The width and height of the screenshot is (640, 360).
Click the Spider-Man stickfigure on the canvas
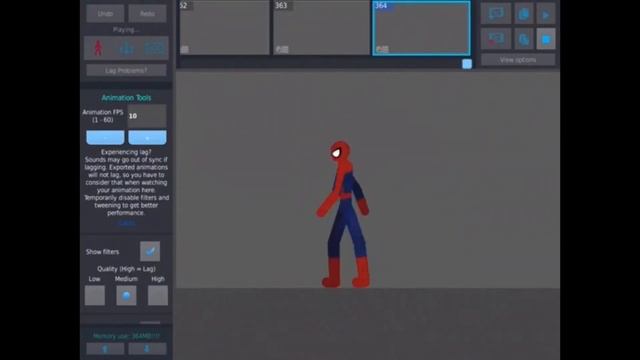pyautogui.click(x=344, y=214)
